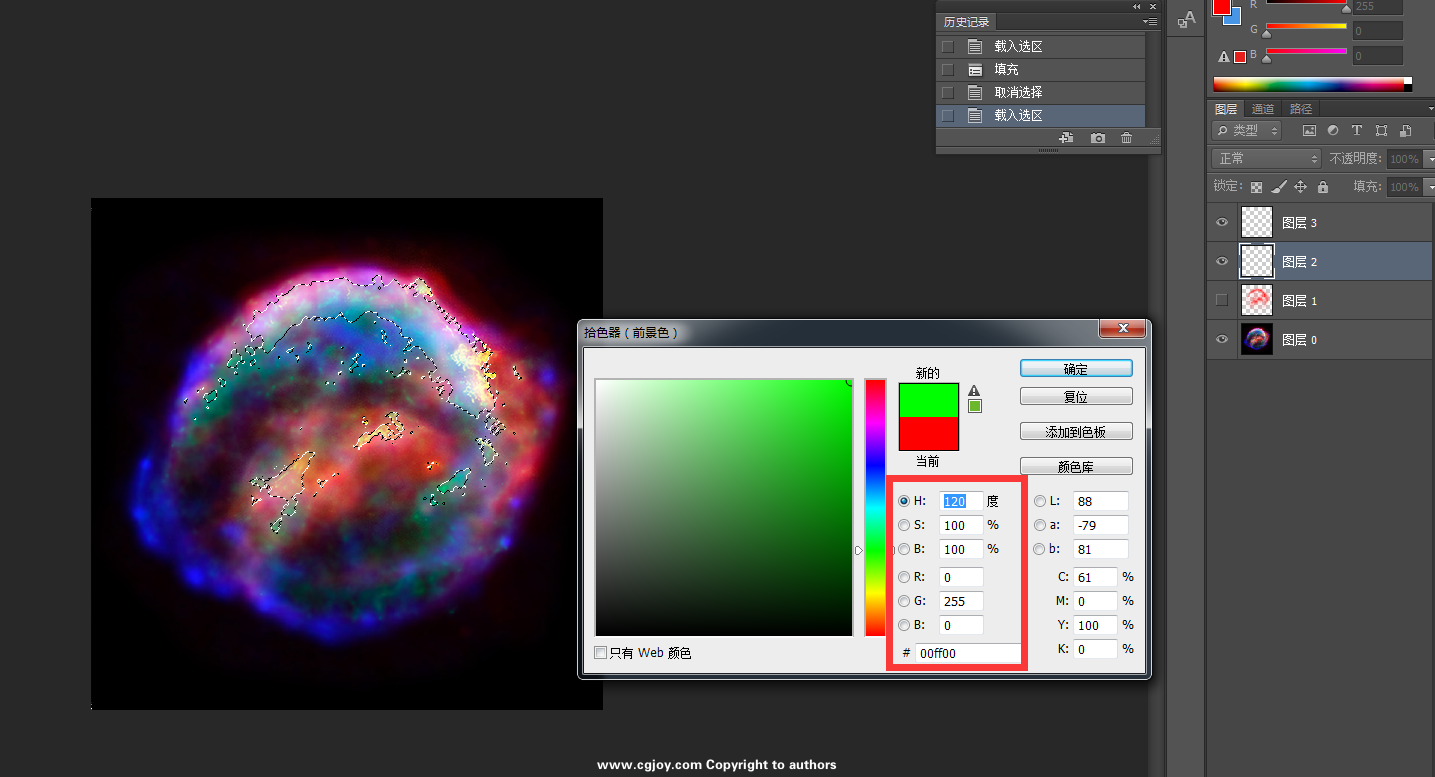Select the L lightness radio button
The height and width of the screenshot is (777, 1435).
point(1040,501)
